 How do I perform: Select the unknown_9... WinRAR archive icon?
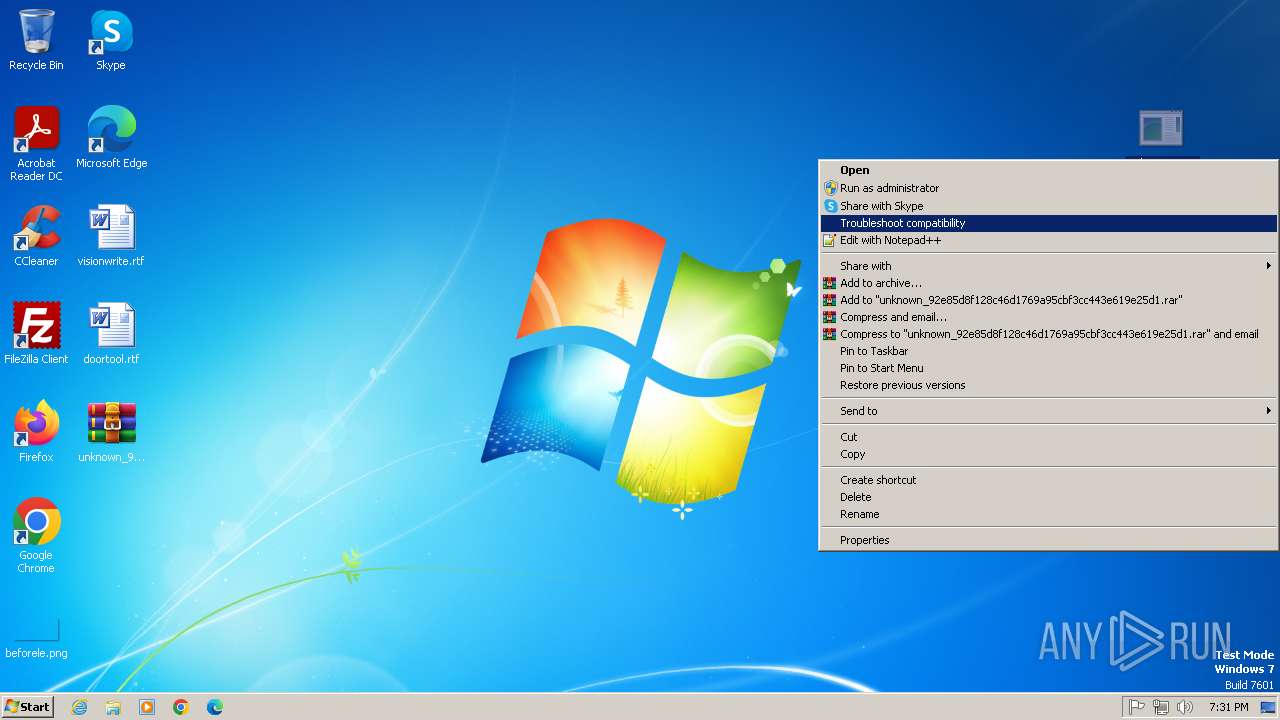[111, 431]
